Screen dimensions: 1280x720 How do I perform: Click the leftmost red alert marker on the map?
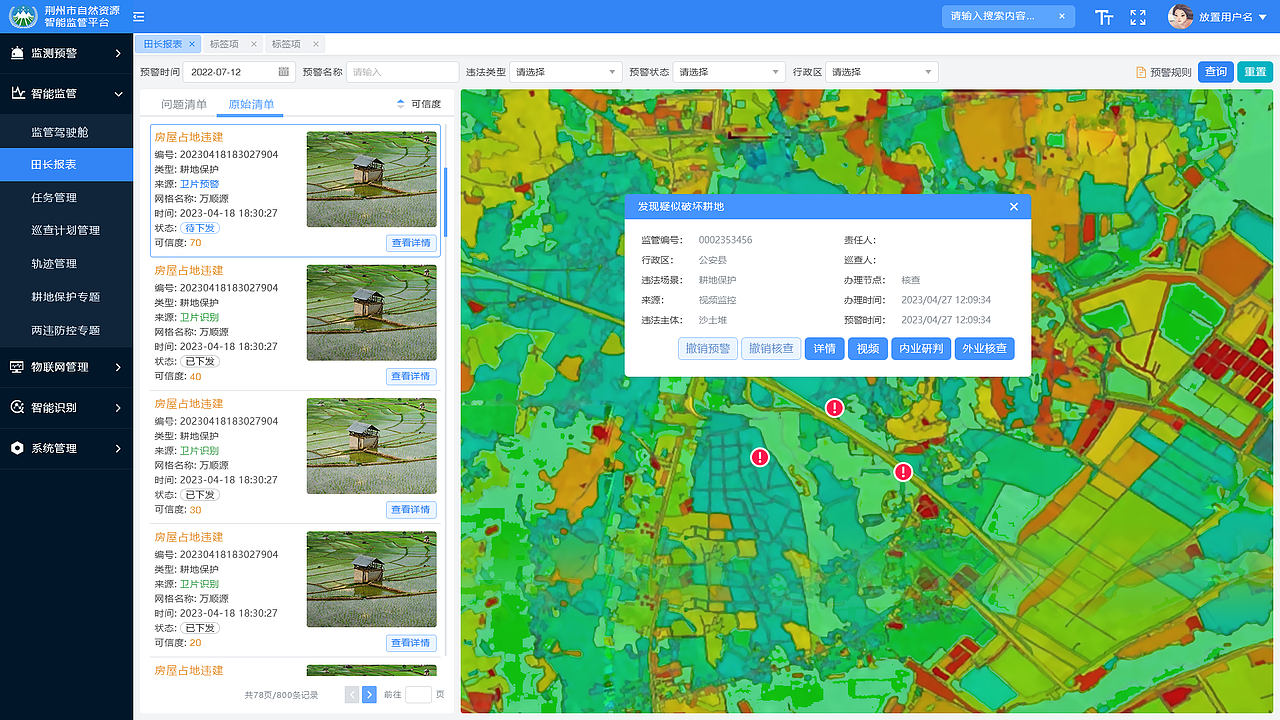click(760, 457)
